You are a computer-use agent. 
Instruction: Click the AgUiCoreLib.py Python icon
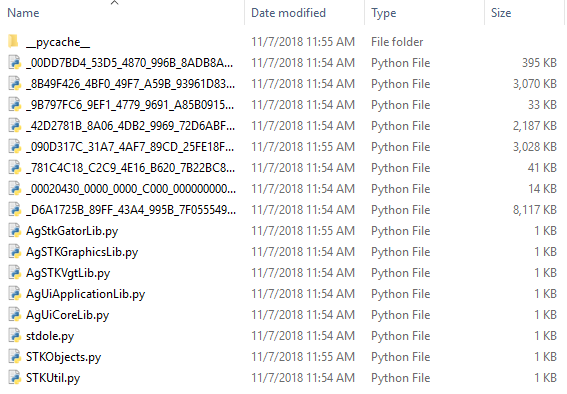point(14,314)
